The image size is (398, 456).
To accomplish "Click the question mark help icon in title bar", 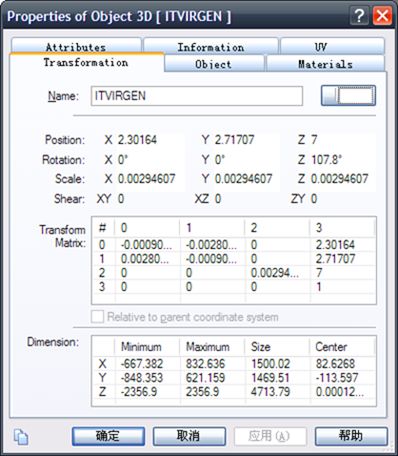I will 359,16.
